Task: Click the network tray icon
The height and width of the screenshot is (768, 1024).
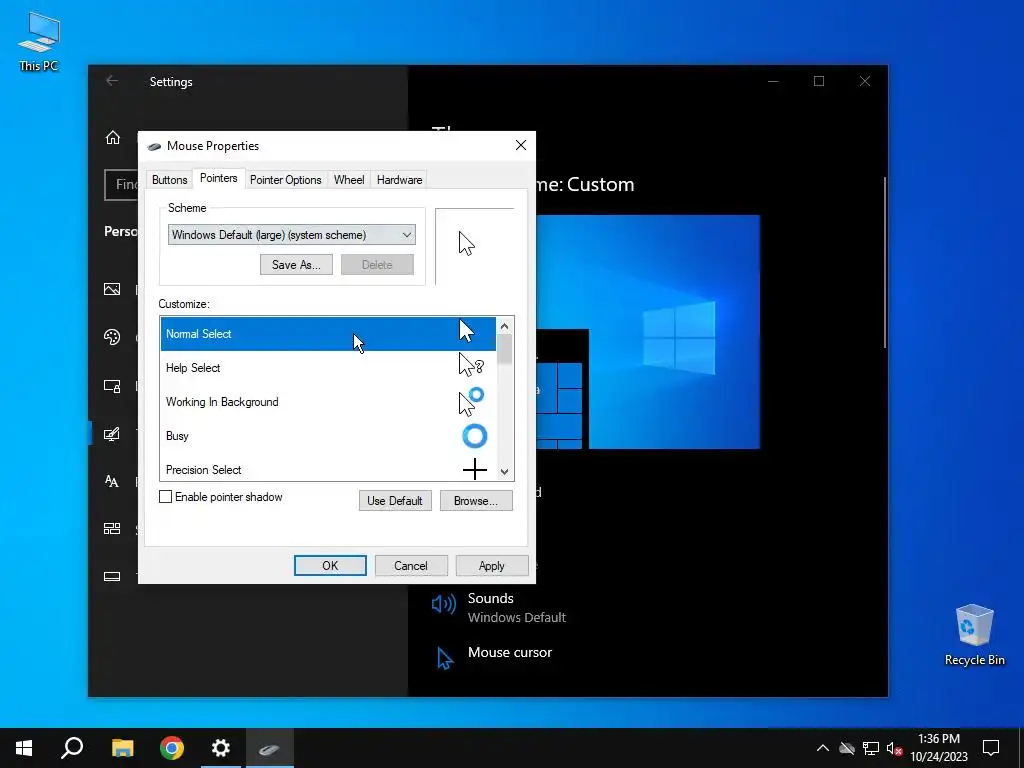Action: click(x=871, y=748)
